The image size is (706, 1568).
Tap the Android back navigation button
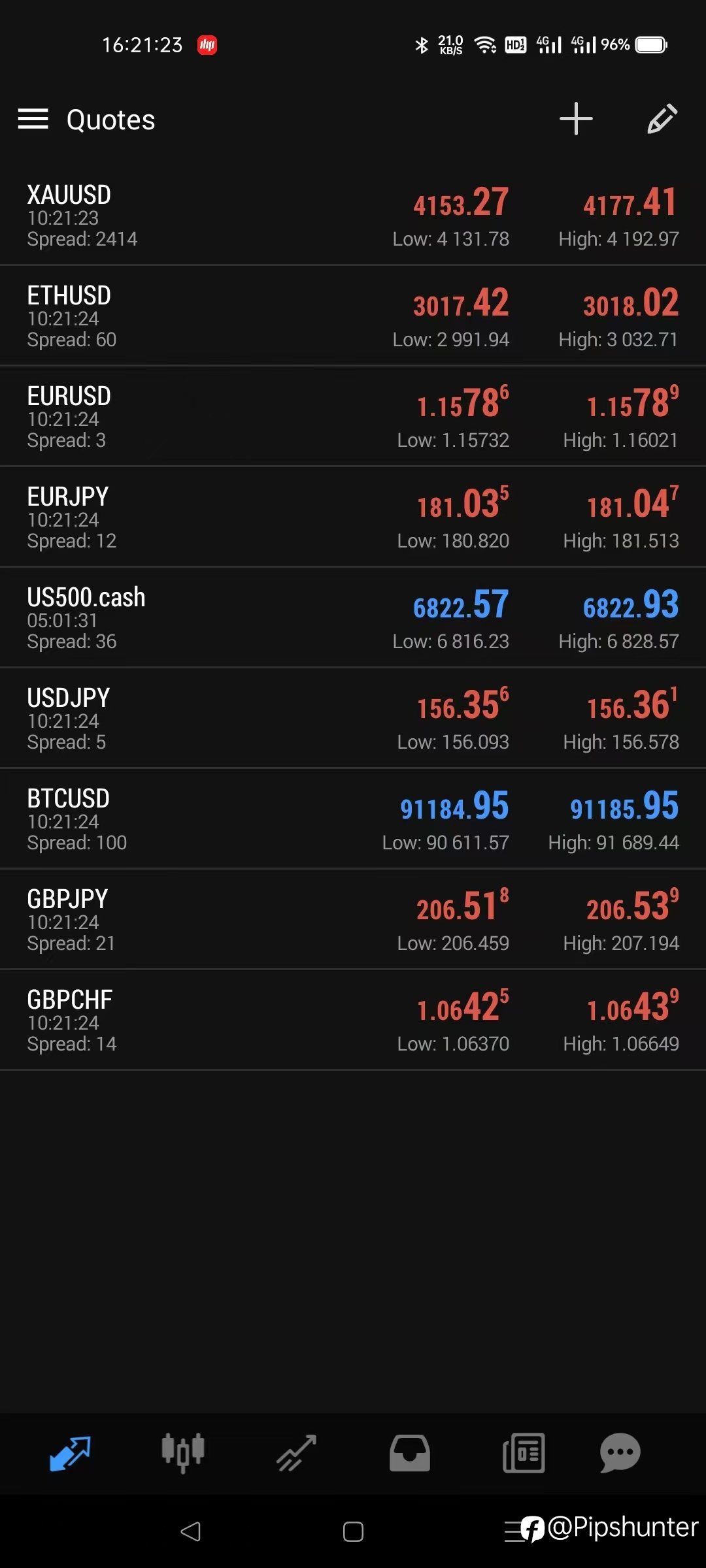click(x=190, y=1531)
